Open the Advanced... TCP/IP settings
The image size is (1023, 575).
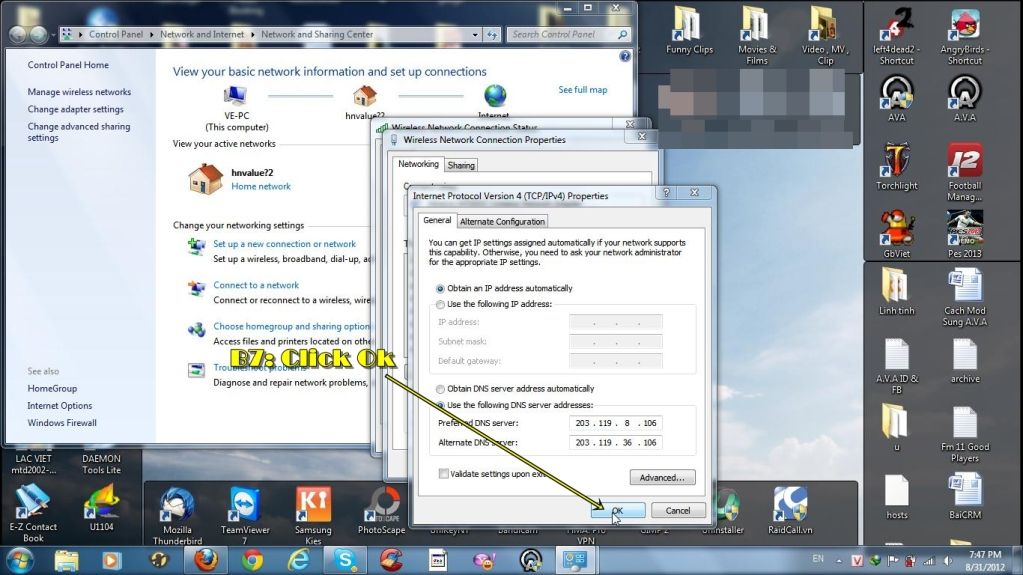[661, 478]
